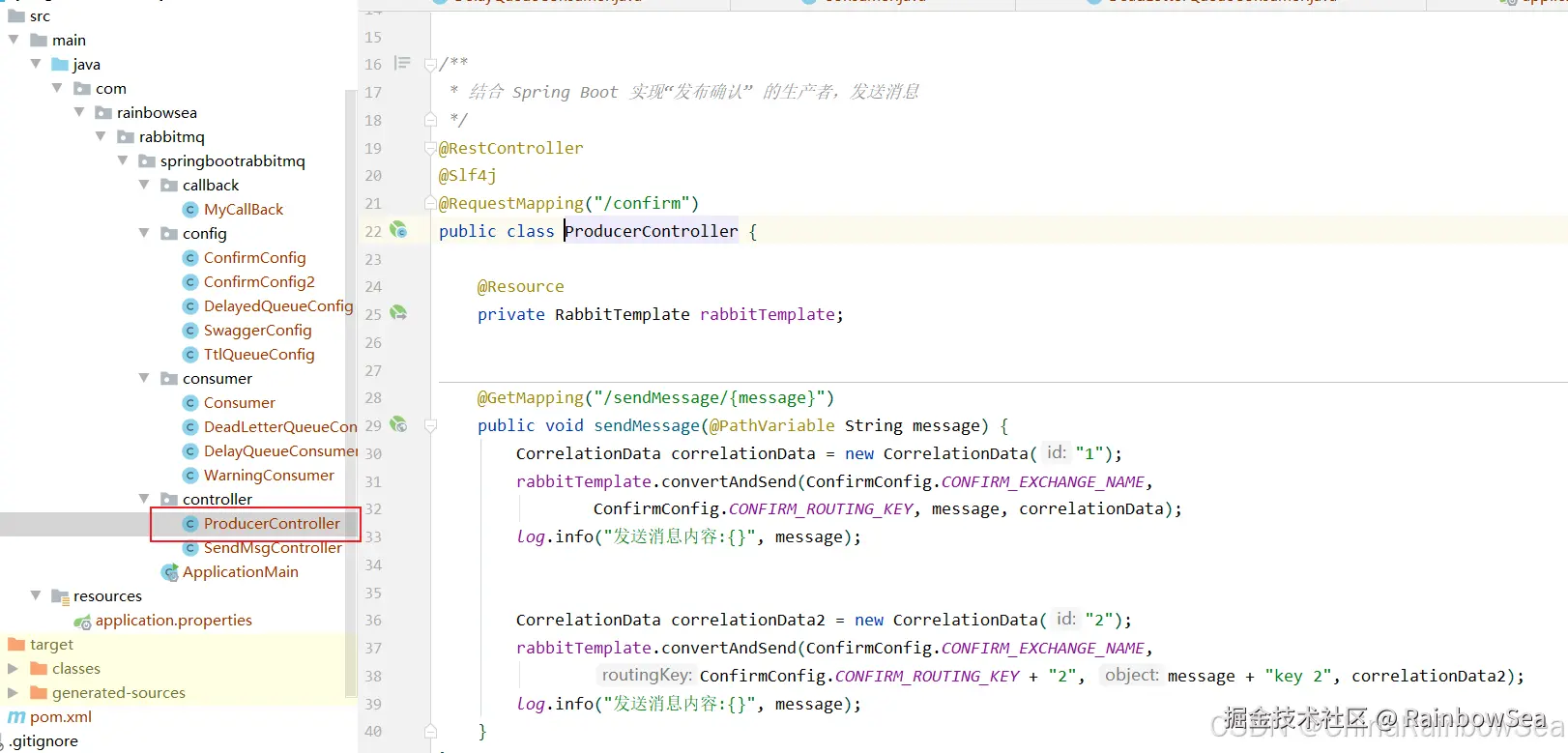Click the sendMessage method name

click(647, 425)
